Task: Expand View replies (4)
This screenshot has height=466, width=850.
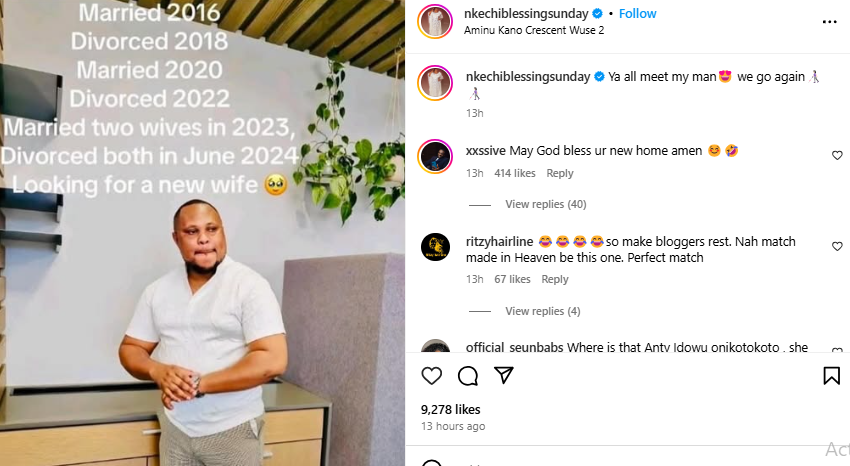Action: [542, 311]
